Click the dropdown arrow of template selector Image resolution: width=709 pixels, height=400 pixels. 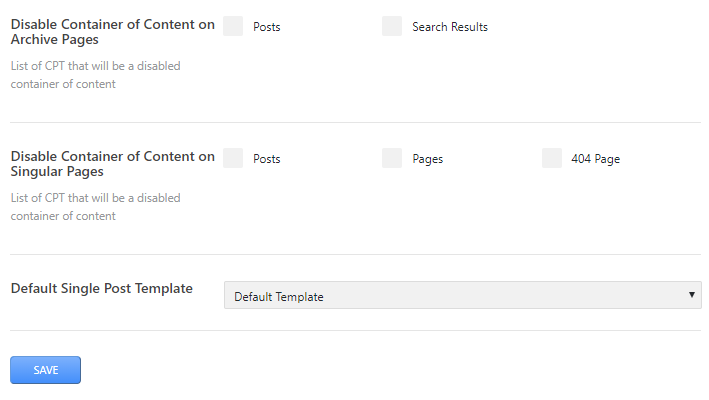click(692, 295)
